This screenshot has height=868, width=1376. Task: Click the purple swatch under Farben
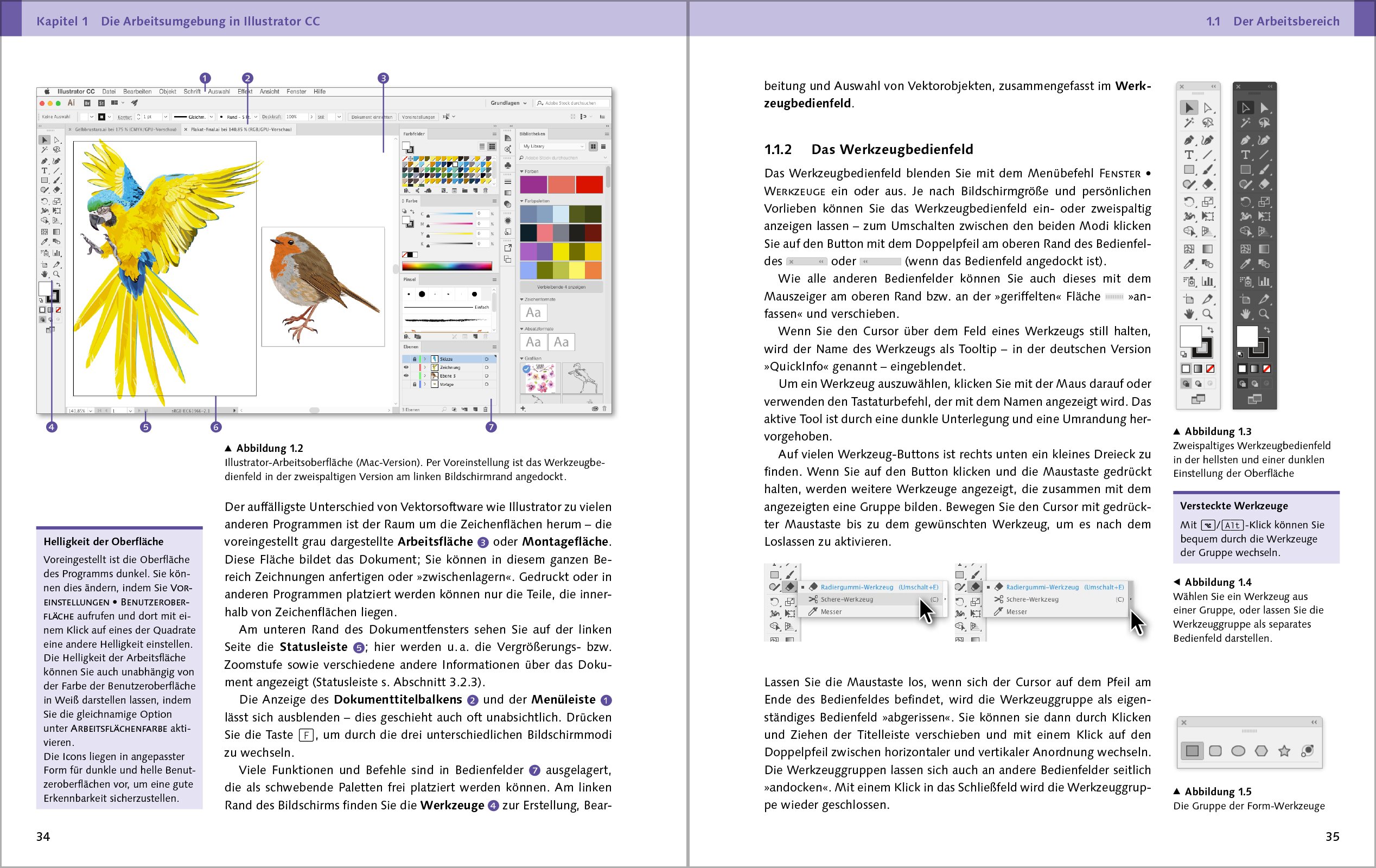point(533,185)
